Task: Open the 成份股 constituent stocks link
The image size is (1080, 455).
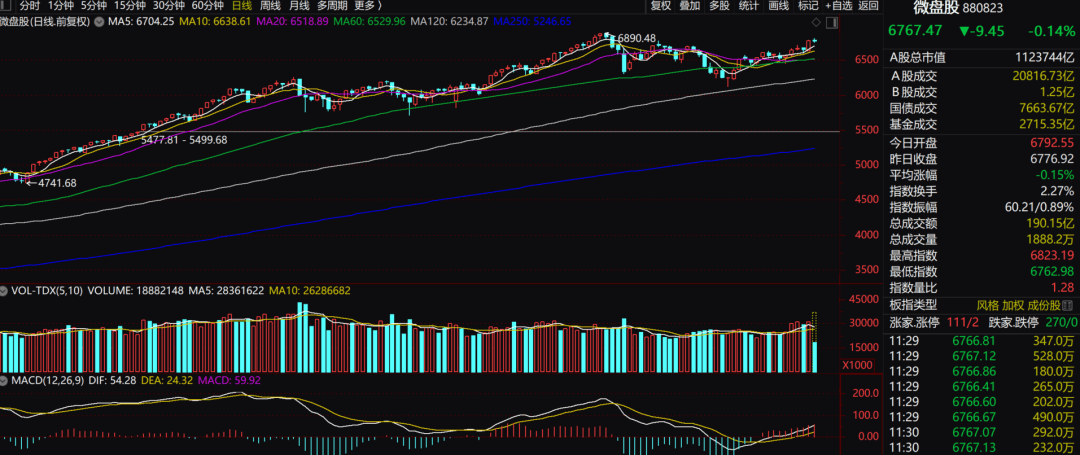Action: coord(1052,305)
